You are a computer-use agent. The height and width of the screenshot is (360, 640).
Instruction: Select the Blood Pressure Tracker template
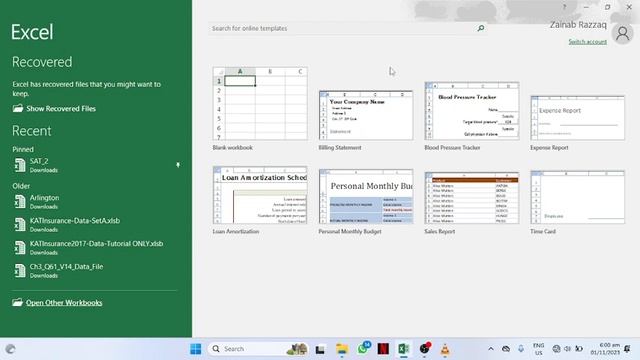pyautogui.click(x=472, y=111)
